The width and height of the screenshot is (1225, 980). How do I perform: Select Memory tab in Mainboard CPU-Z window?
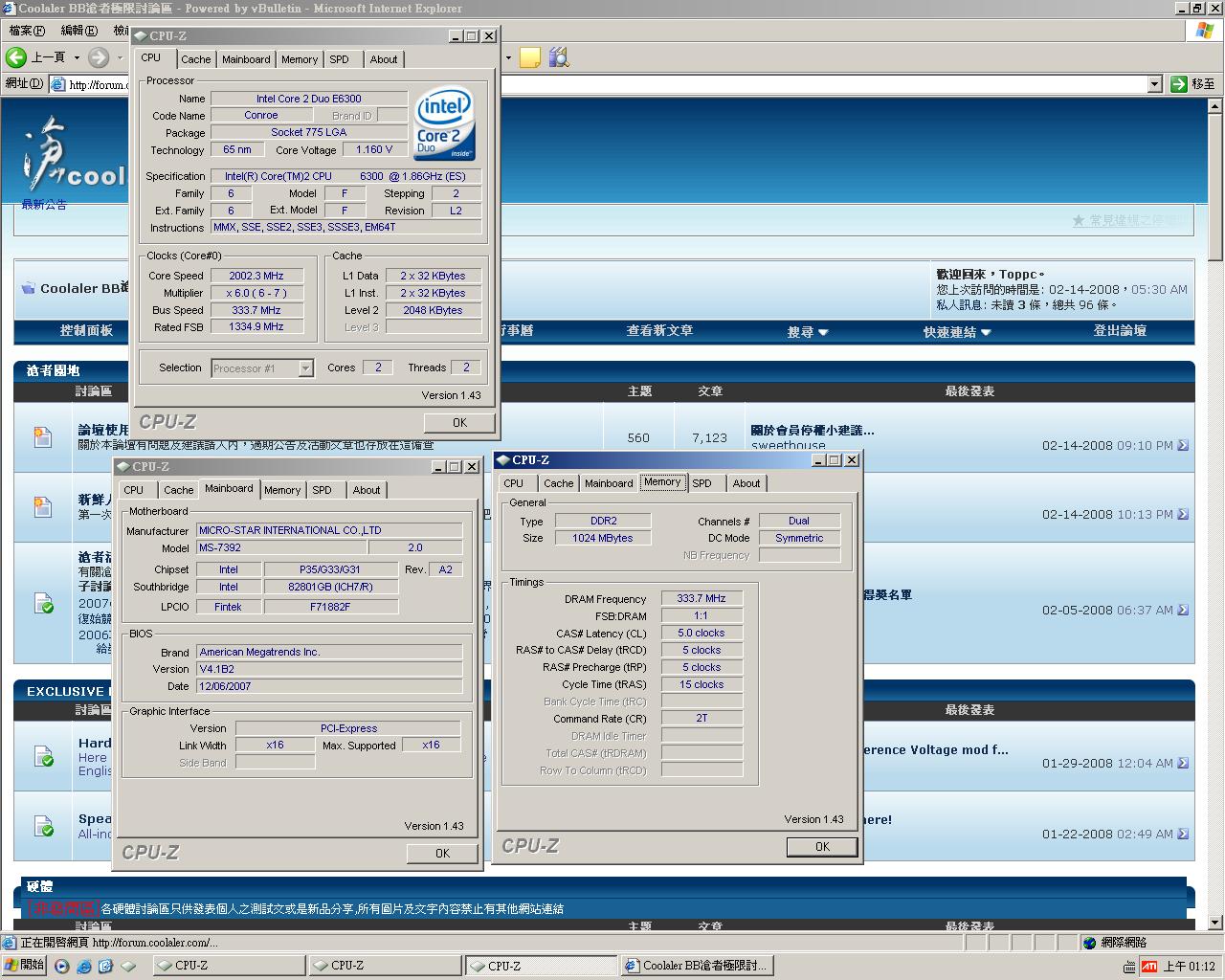(x=282, y=490)
